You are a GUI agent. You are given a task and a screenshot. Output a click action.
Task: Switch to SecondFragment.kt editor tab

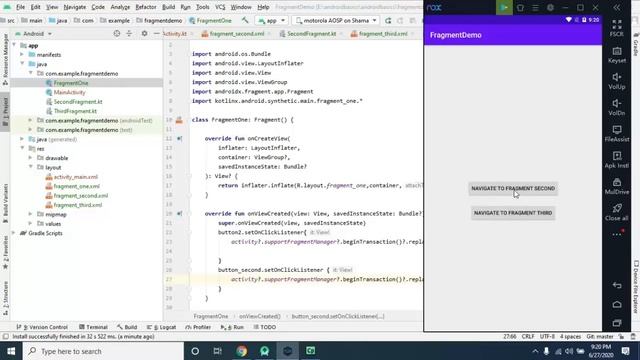tap(311, 34)
